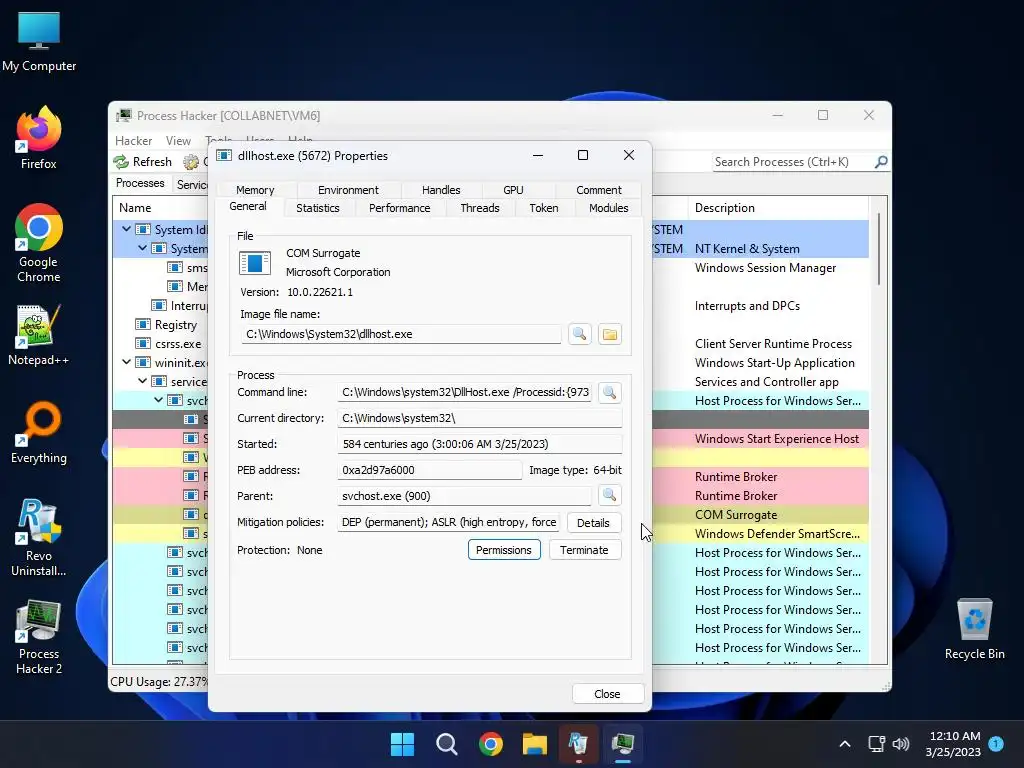Click the dllhost.exe file icon in File group
1024x768 pixels.
click(255, 263)
